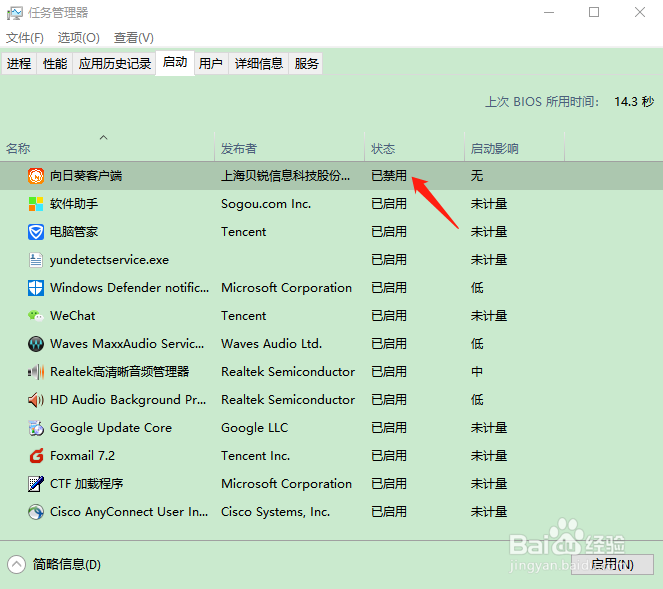Click publisher Waves Audio Ltd.
This screenshot has height=589, width=663.
click(x=271, y=344)
